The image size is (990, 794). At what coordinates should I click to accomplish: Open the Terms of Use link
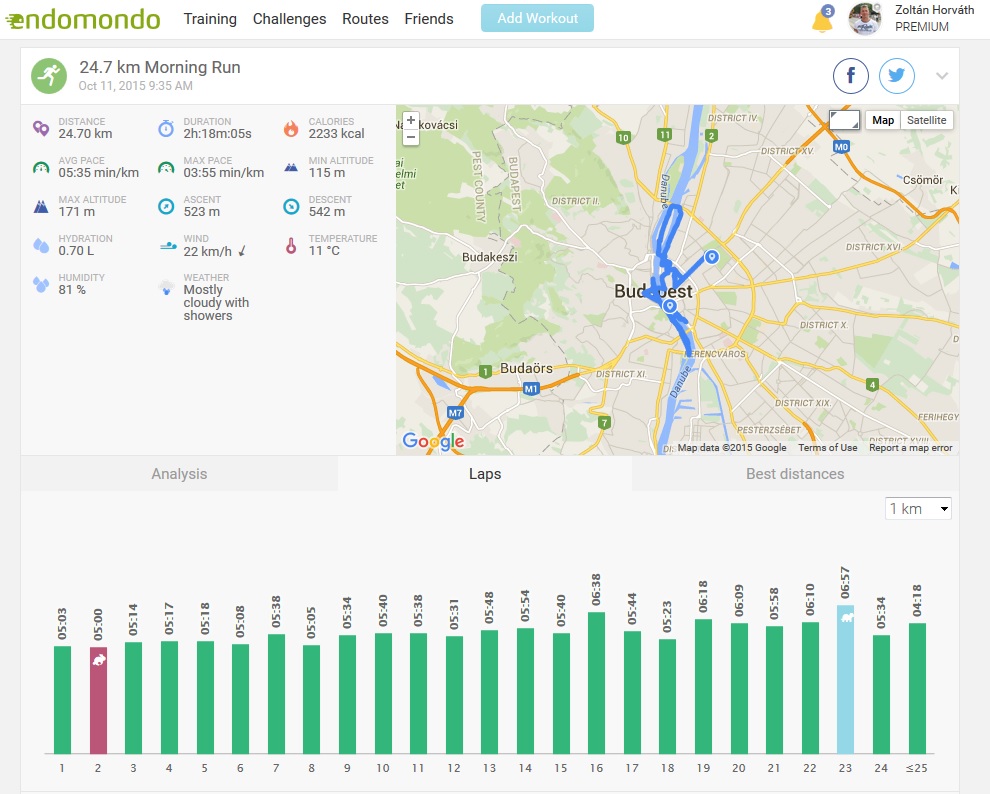coord(828,447)
